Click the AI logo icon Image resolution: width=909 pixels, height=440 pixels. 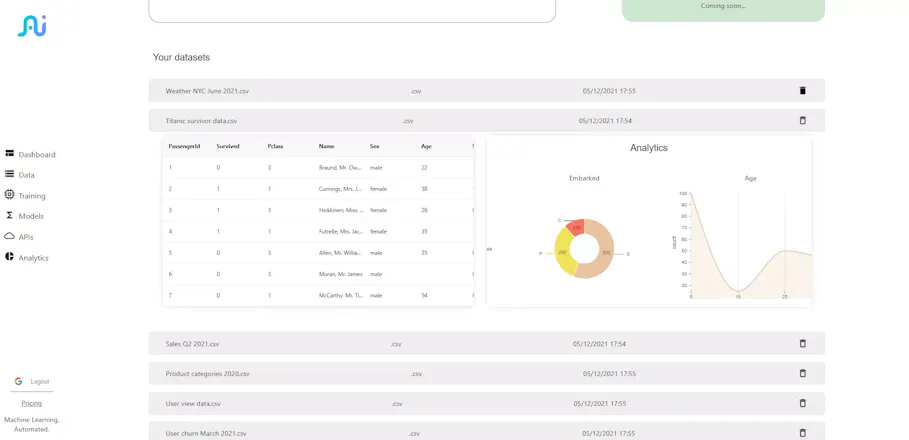(x=32, y=26)
